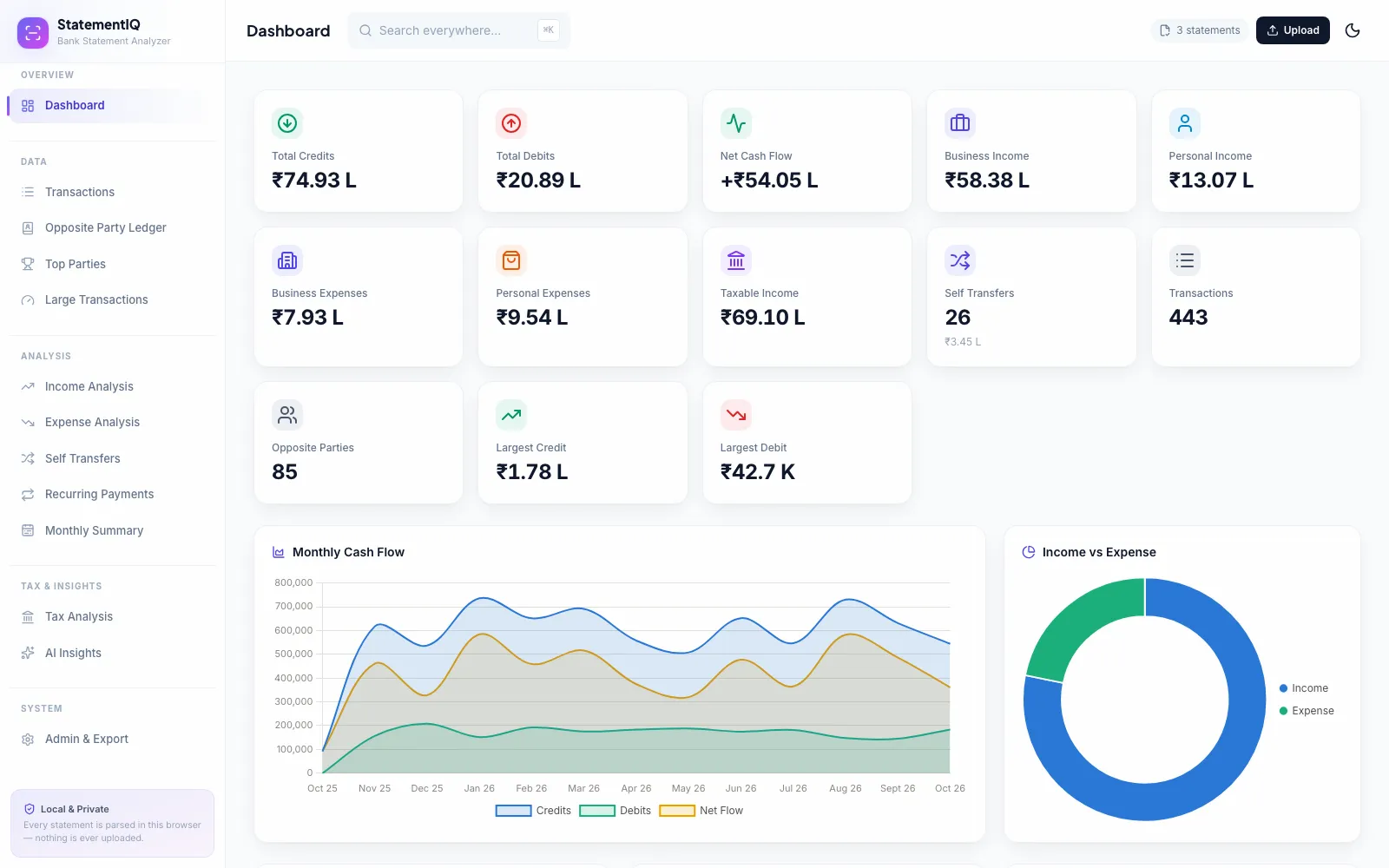Click the Largest Debit trending-down icon

pos(736,415)
